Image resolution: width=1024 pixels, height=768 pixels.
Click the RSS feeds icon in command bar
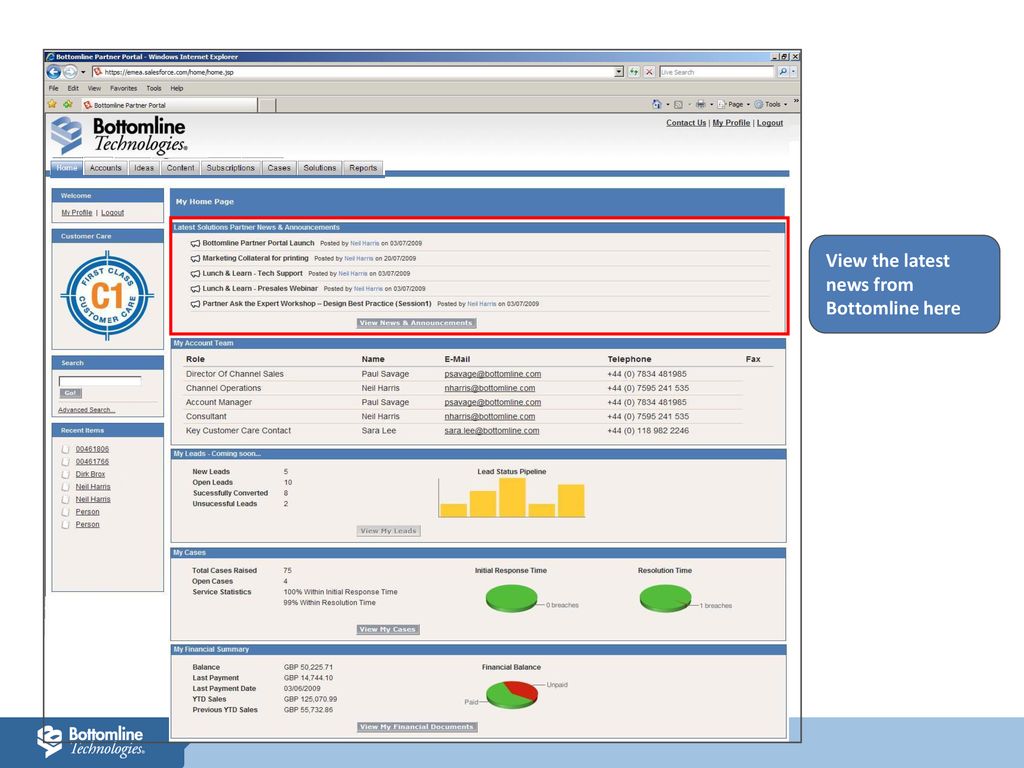point(679,104)
